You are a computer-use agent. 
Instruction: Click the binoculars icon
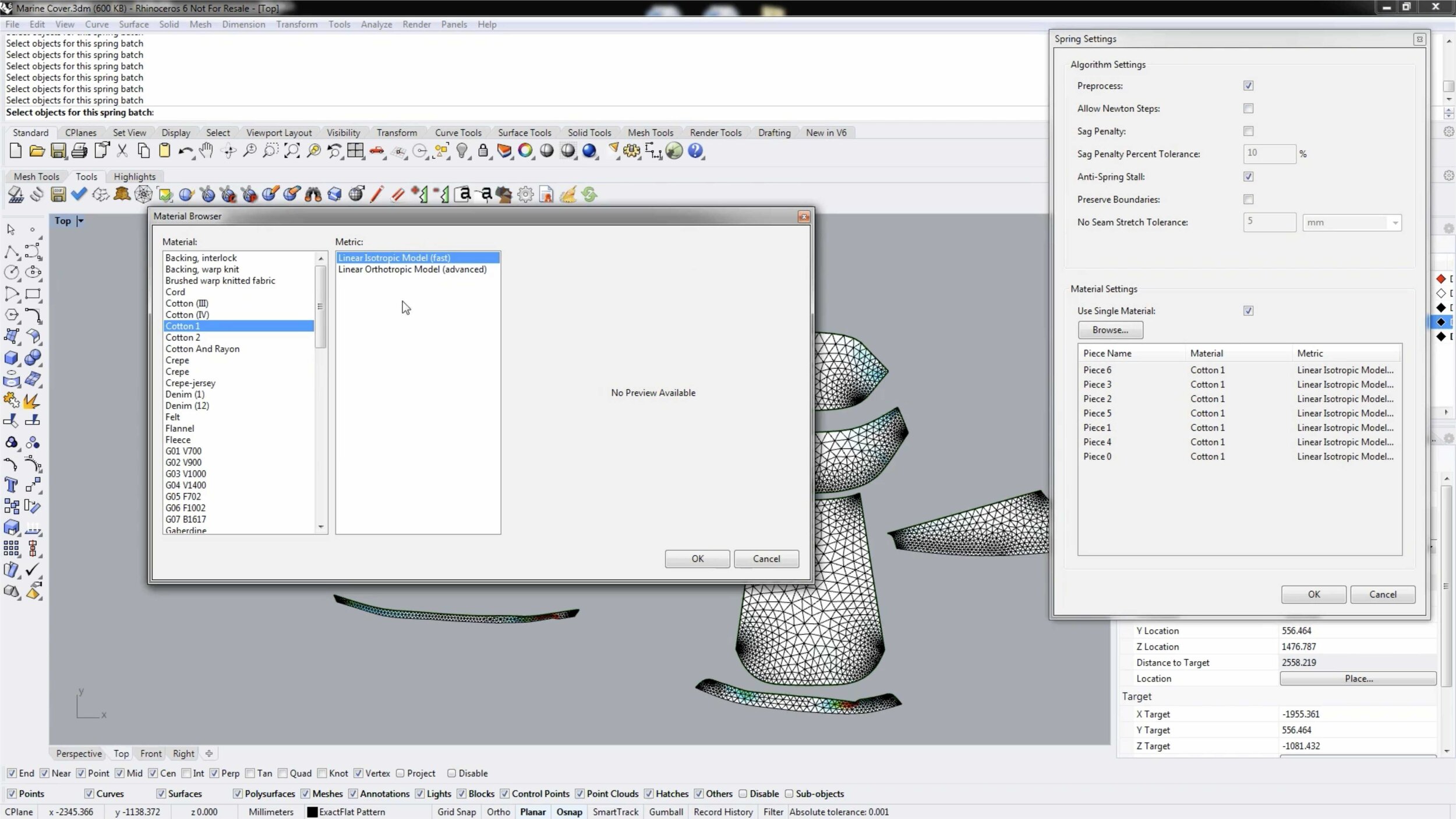pyautogui.click(x=313, y=194)
